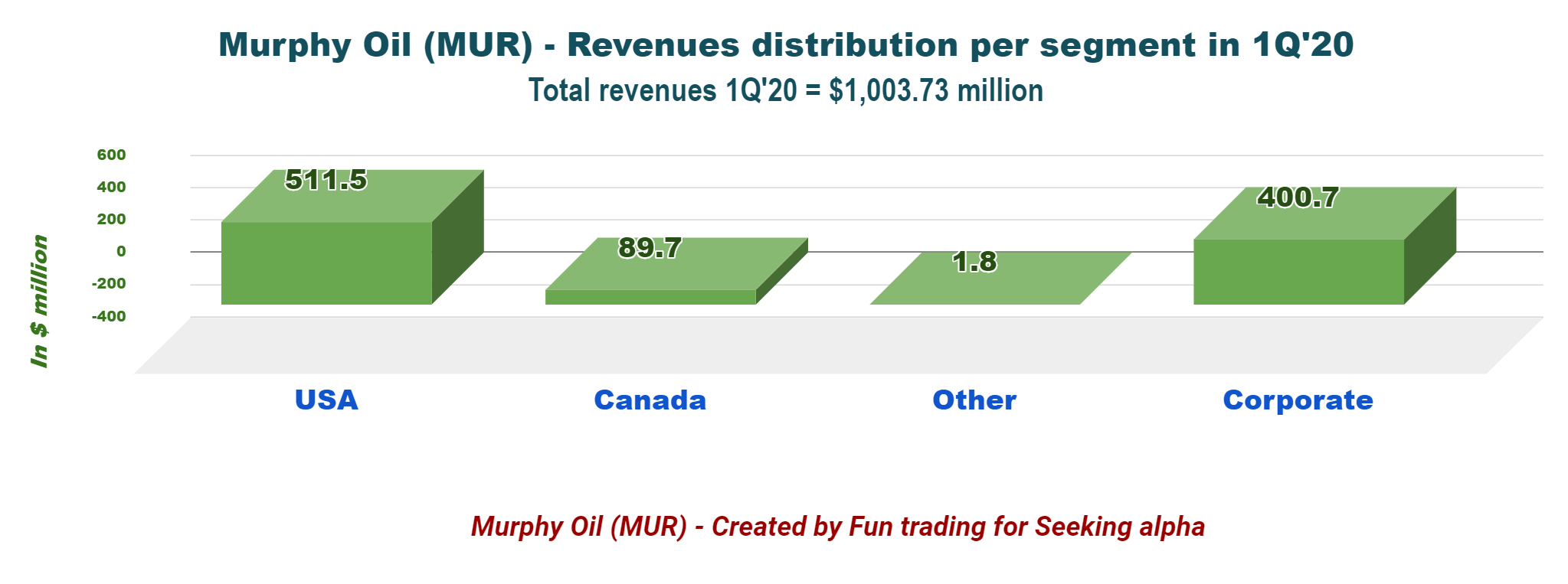1568x584 pixels.
Task: Click the -200 y-axis tick label
Action: coord(109,284)
